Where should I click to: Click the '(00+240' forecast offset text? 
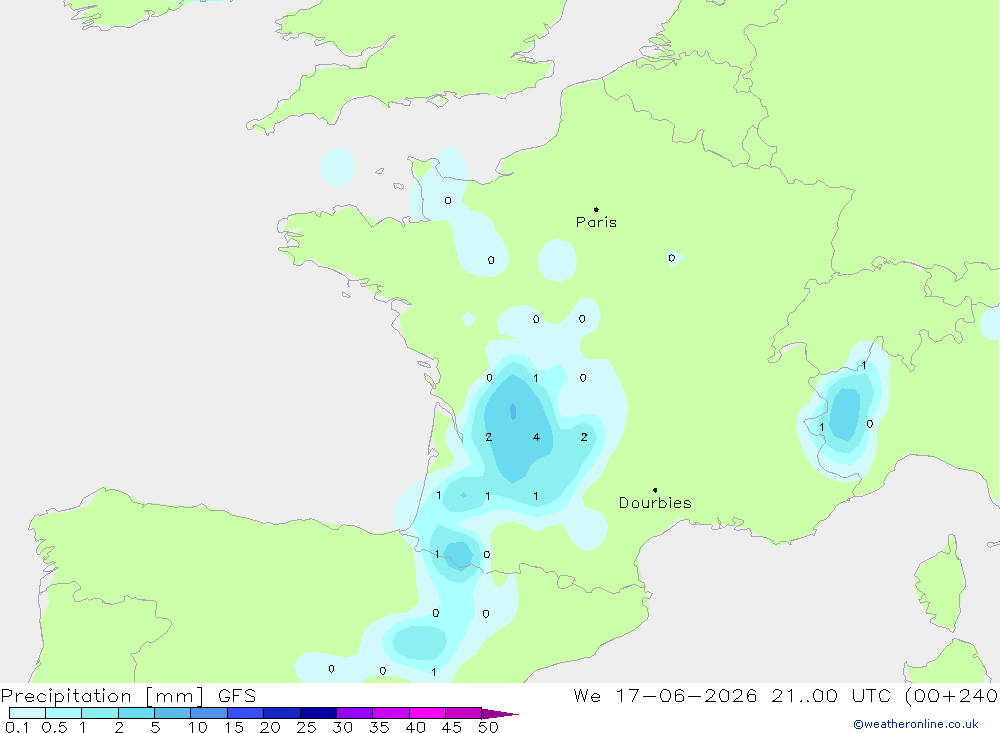tap(952, 695)
